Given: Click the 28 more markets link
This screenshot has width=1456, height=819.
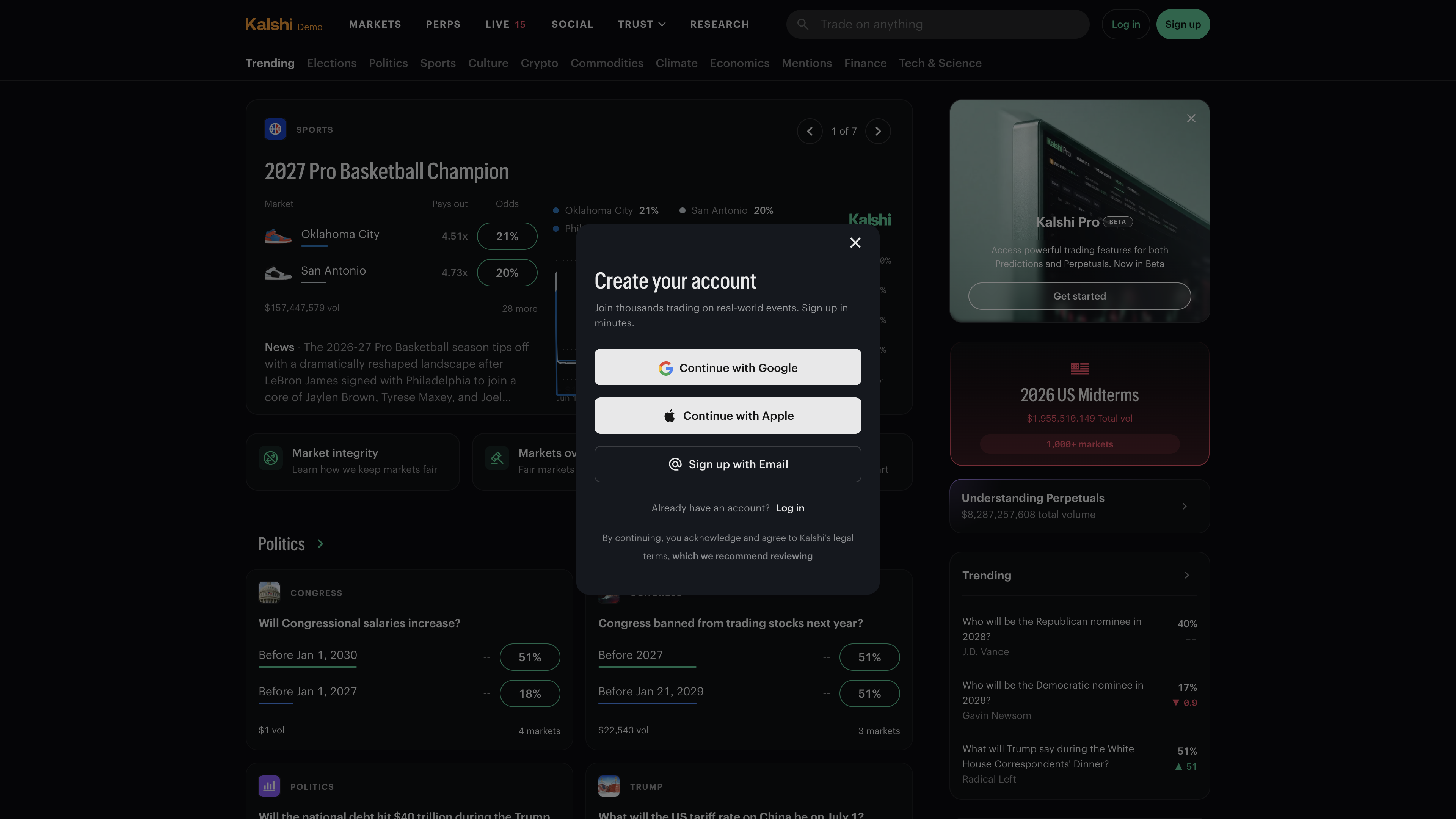Looking at the screenshot, I should pyautogui.click(x=519, y=309).
